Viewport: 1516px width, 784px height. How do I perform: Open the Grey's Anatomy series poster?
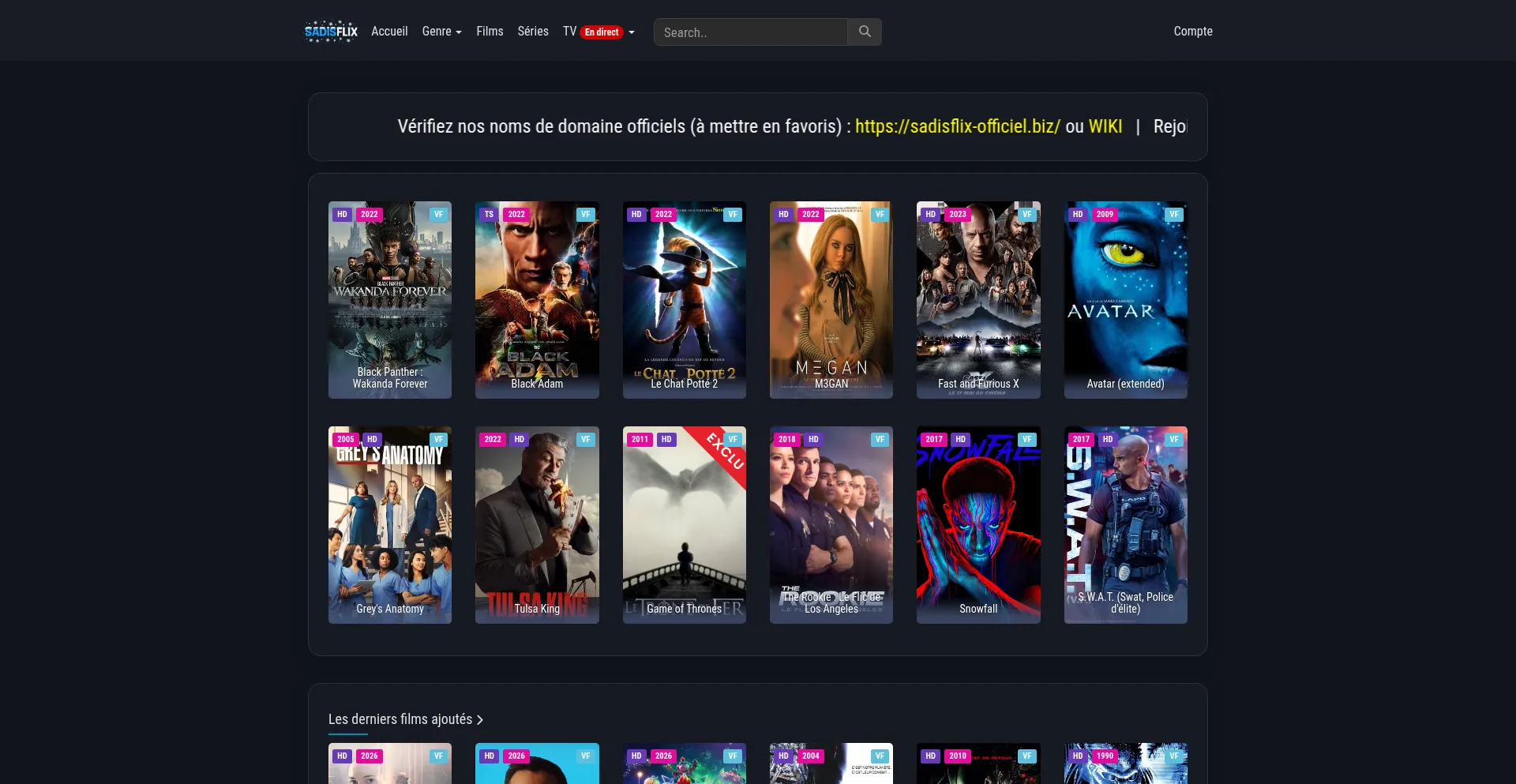click(390, 525)
